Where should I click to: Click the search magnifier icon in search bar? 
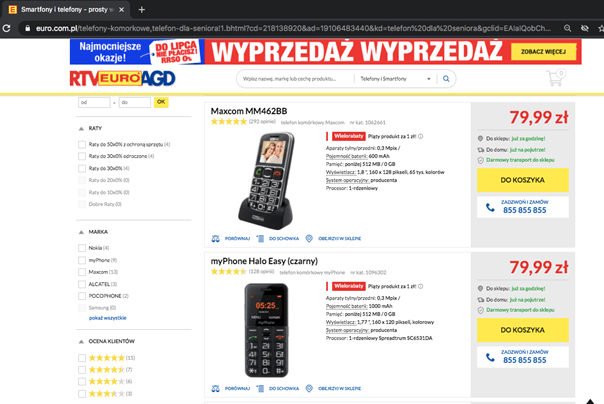pyautogui.click(x=446, y=79)
